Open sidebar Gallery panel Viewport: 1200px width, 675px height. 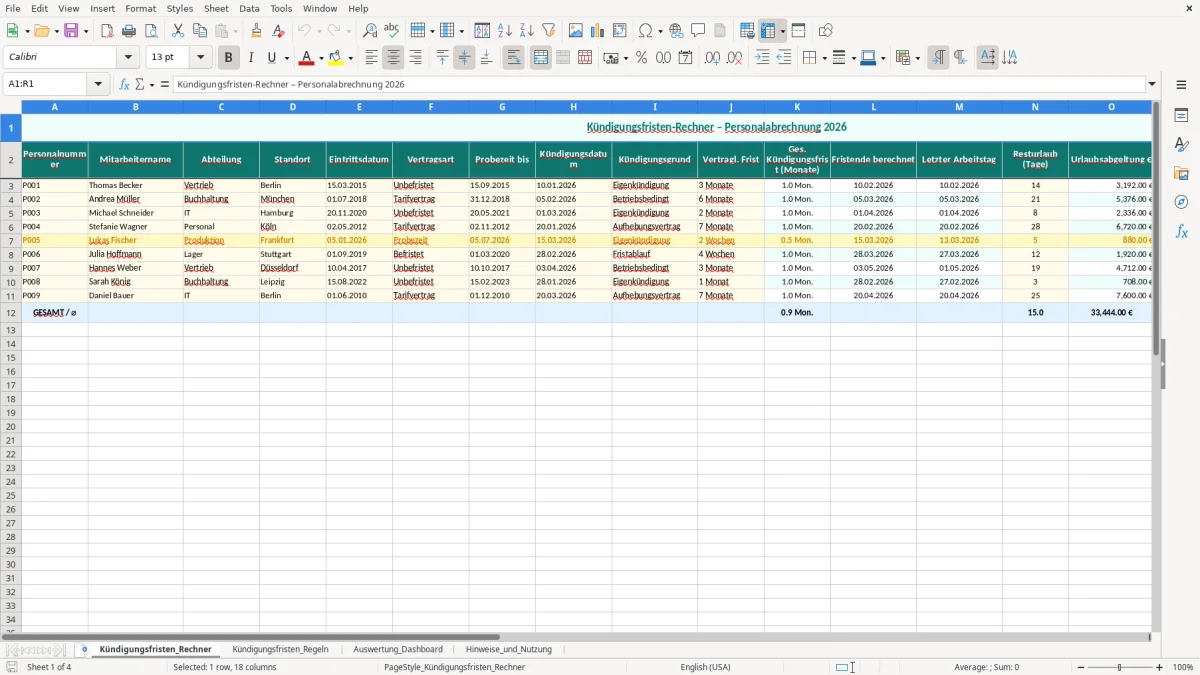tap(1181, 174)
